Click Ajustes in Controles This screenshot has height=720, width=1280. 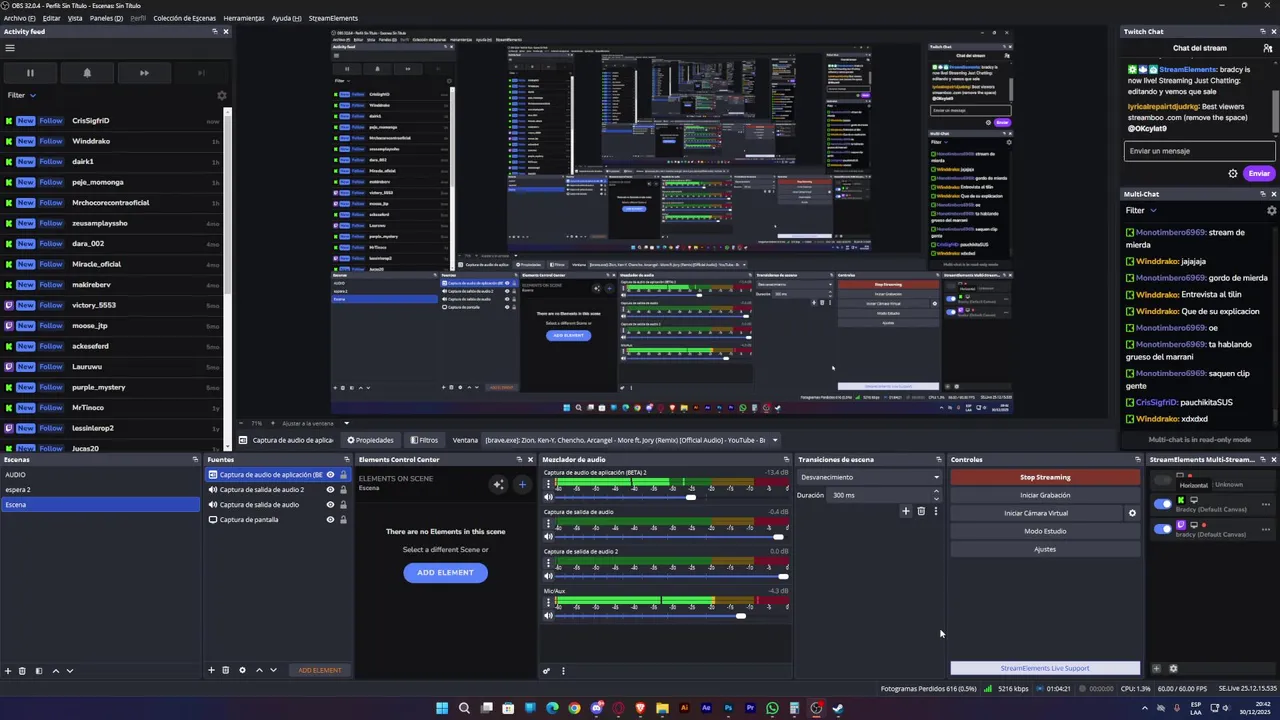click(x=1045, y=549)
